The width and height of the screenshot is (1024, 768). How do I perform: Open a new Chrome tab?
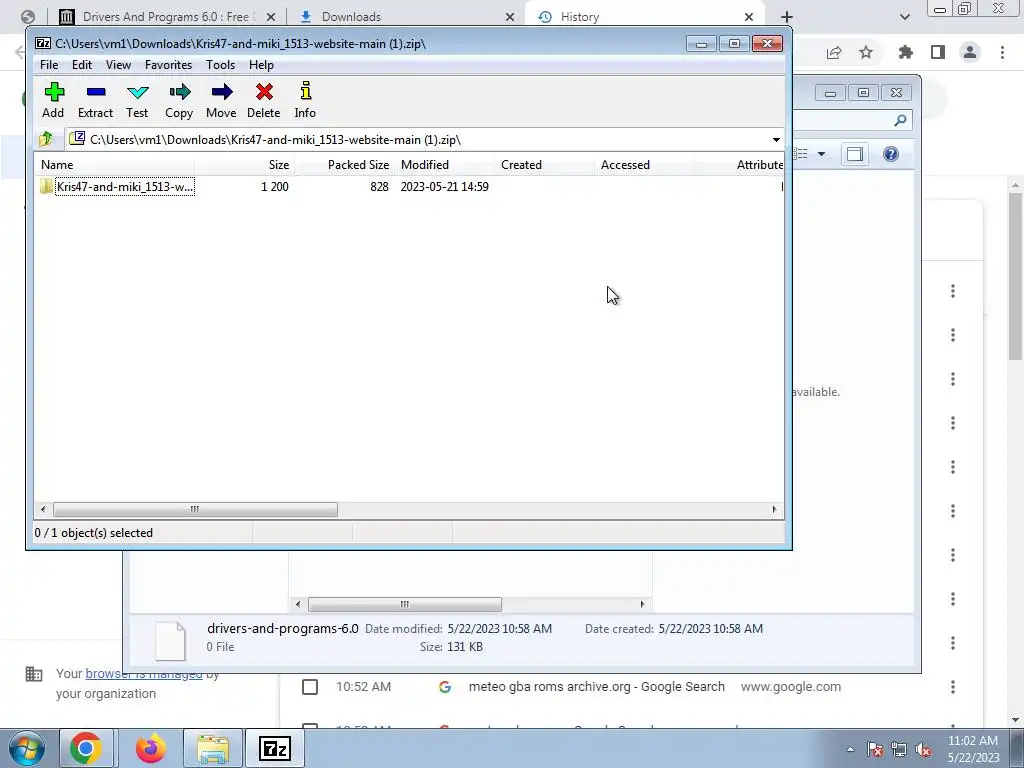[x=787, y=17]
